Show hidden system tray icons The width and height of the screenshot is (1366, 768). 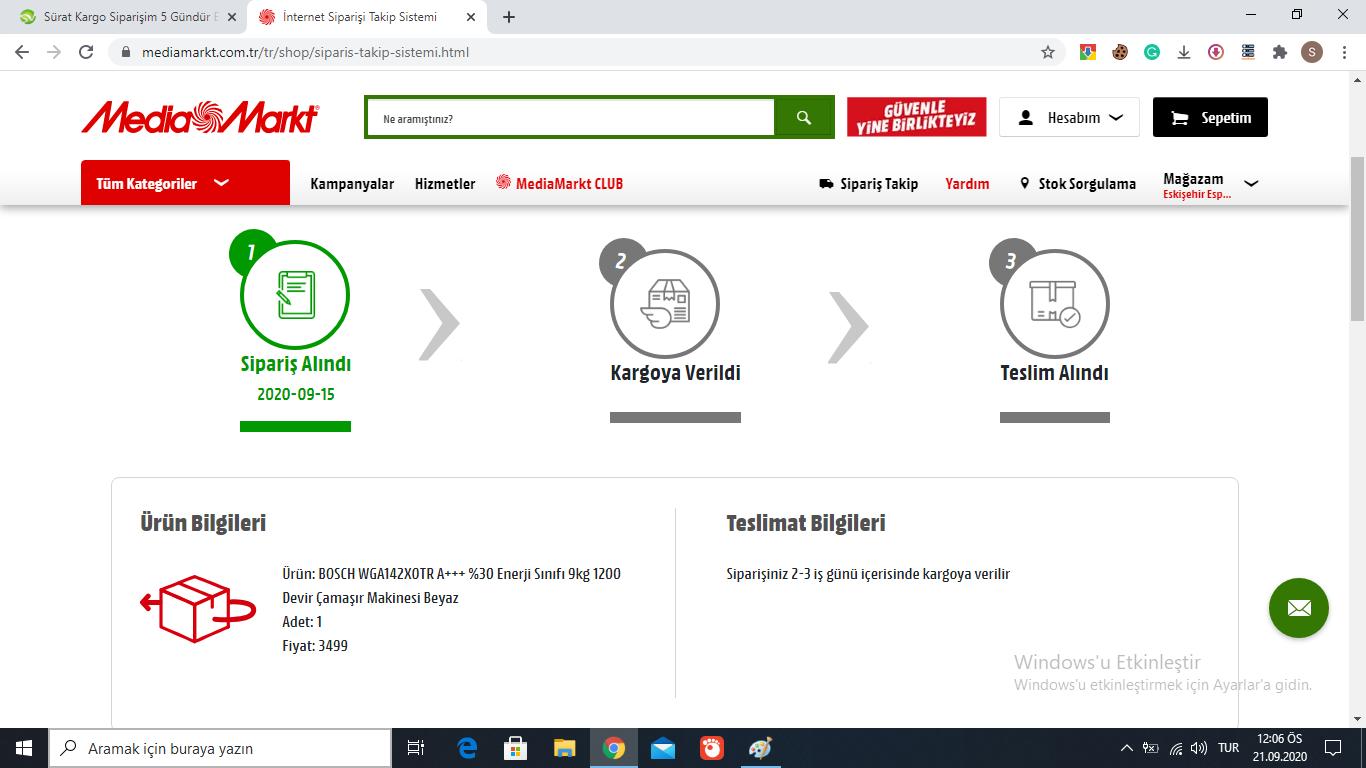[x=1127, y=748]
